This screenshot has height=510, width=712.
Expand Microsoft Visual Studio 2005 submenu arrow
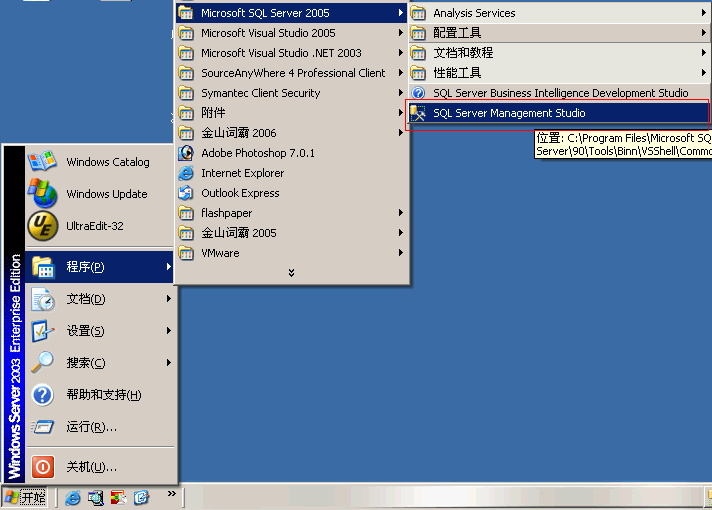point(400,33)
